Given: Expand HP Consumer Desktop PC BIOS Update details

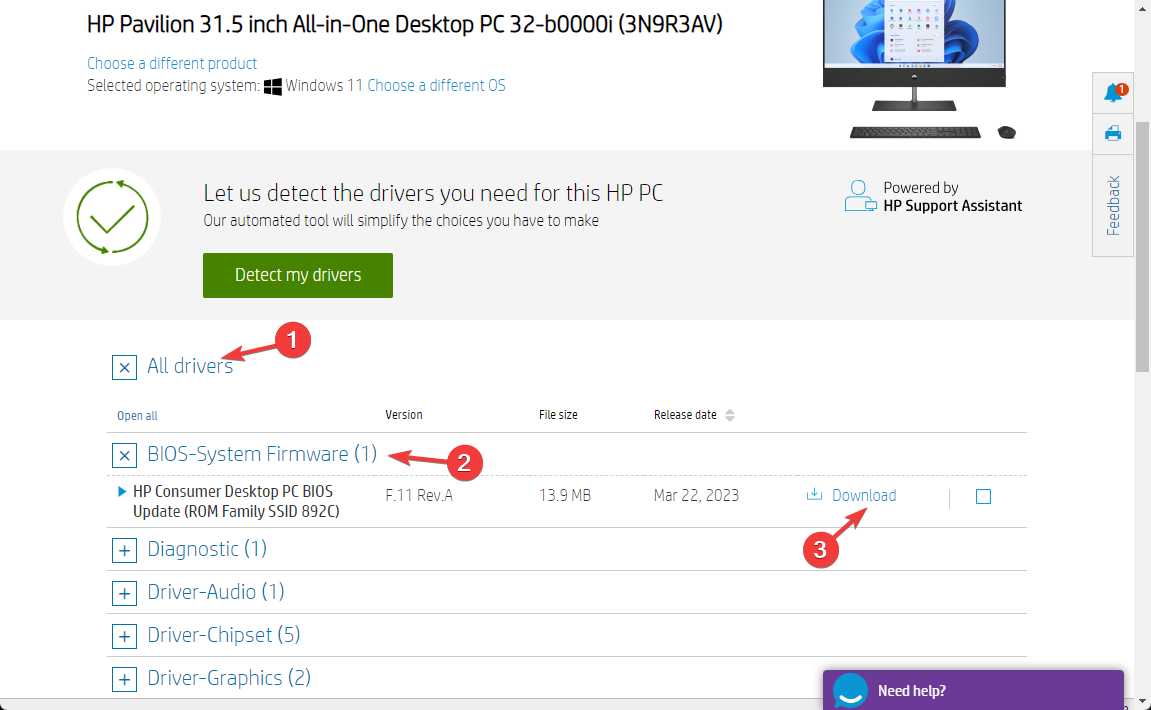Looking at the screenshot, I should coord(122,491).
